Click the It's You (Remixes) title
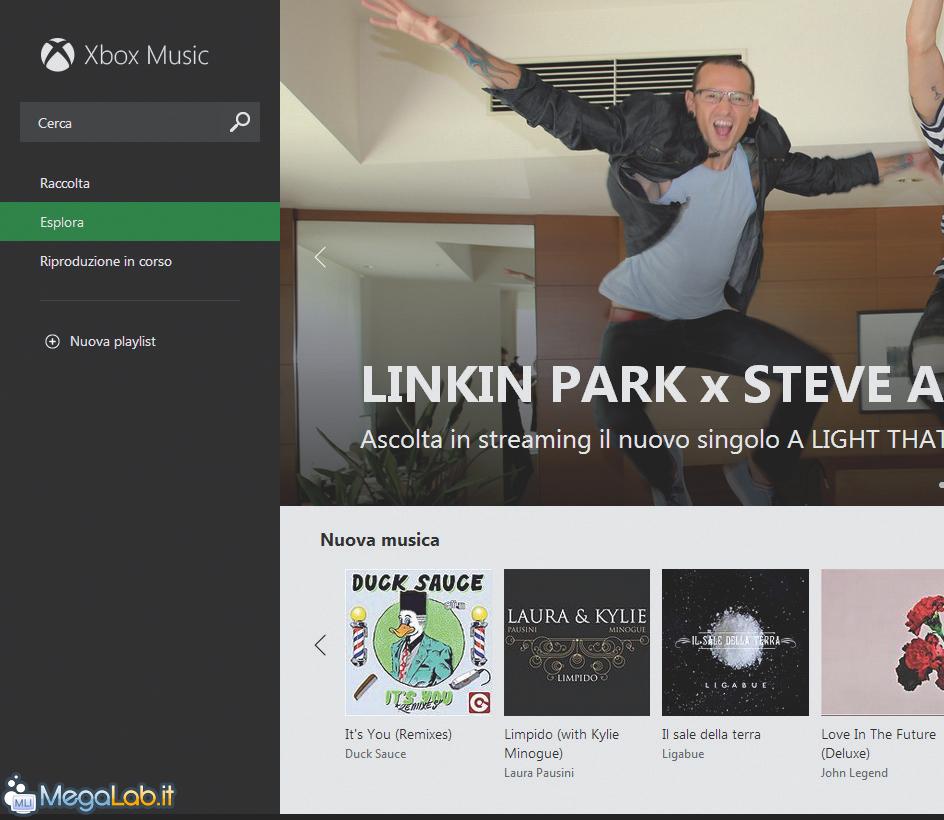This screenshot has width=944, height=820. tap(398, 735)
